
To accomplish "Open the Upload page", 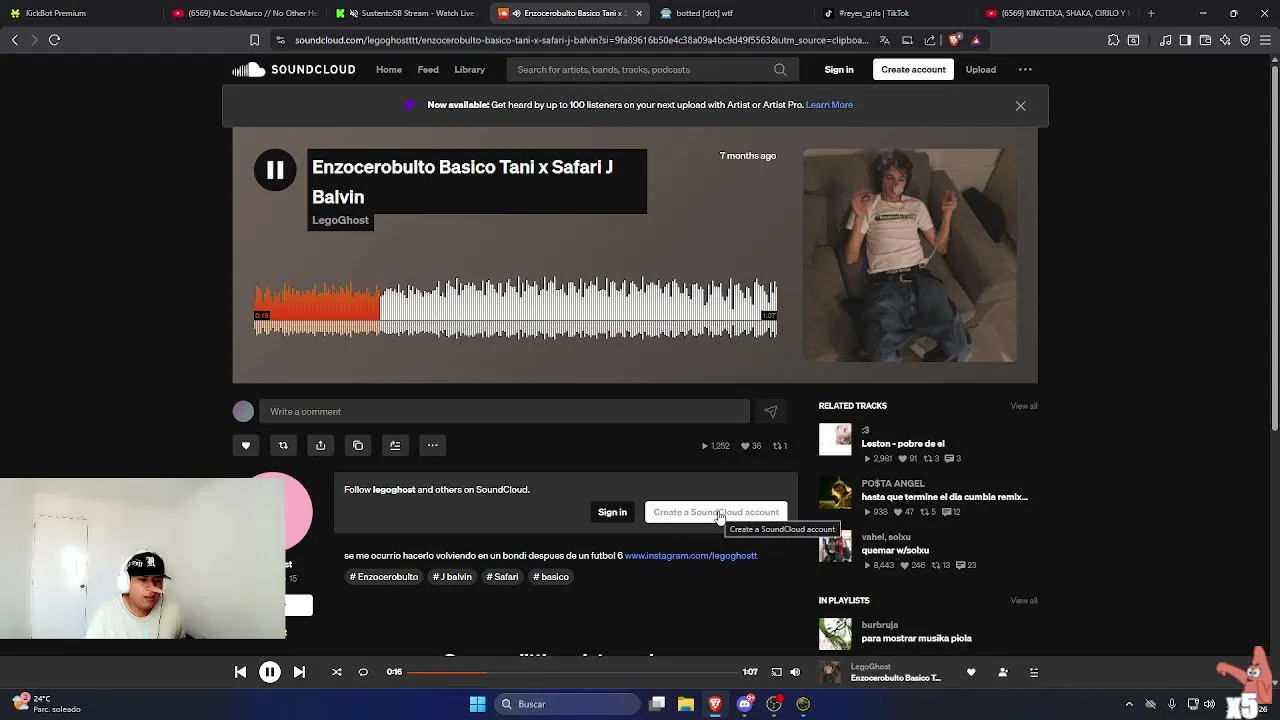I will click(x=980, y=70).
